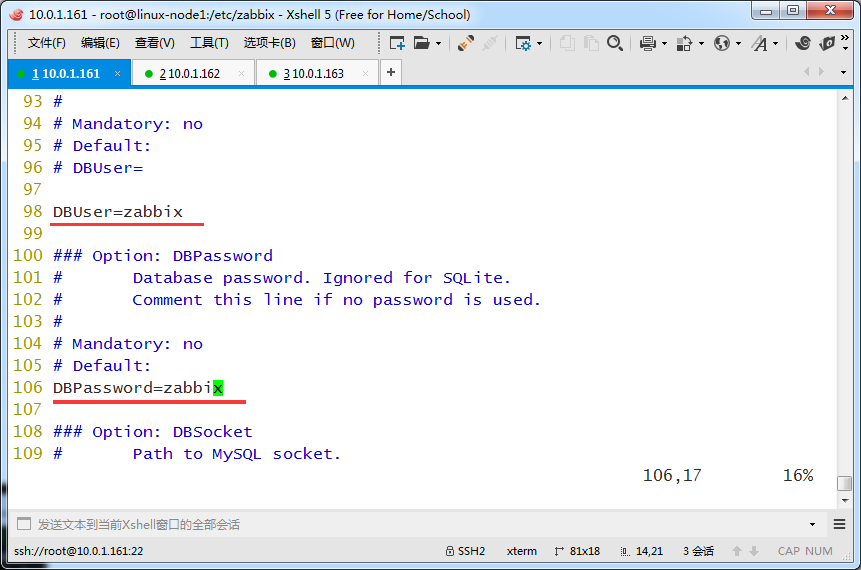Click the tab scroll right arrow
This screenshot has height=570, width=861.
[x=821, y=72]
